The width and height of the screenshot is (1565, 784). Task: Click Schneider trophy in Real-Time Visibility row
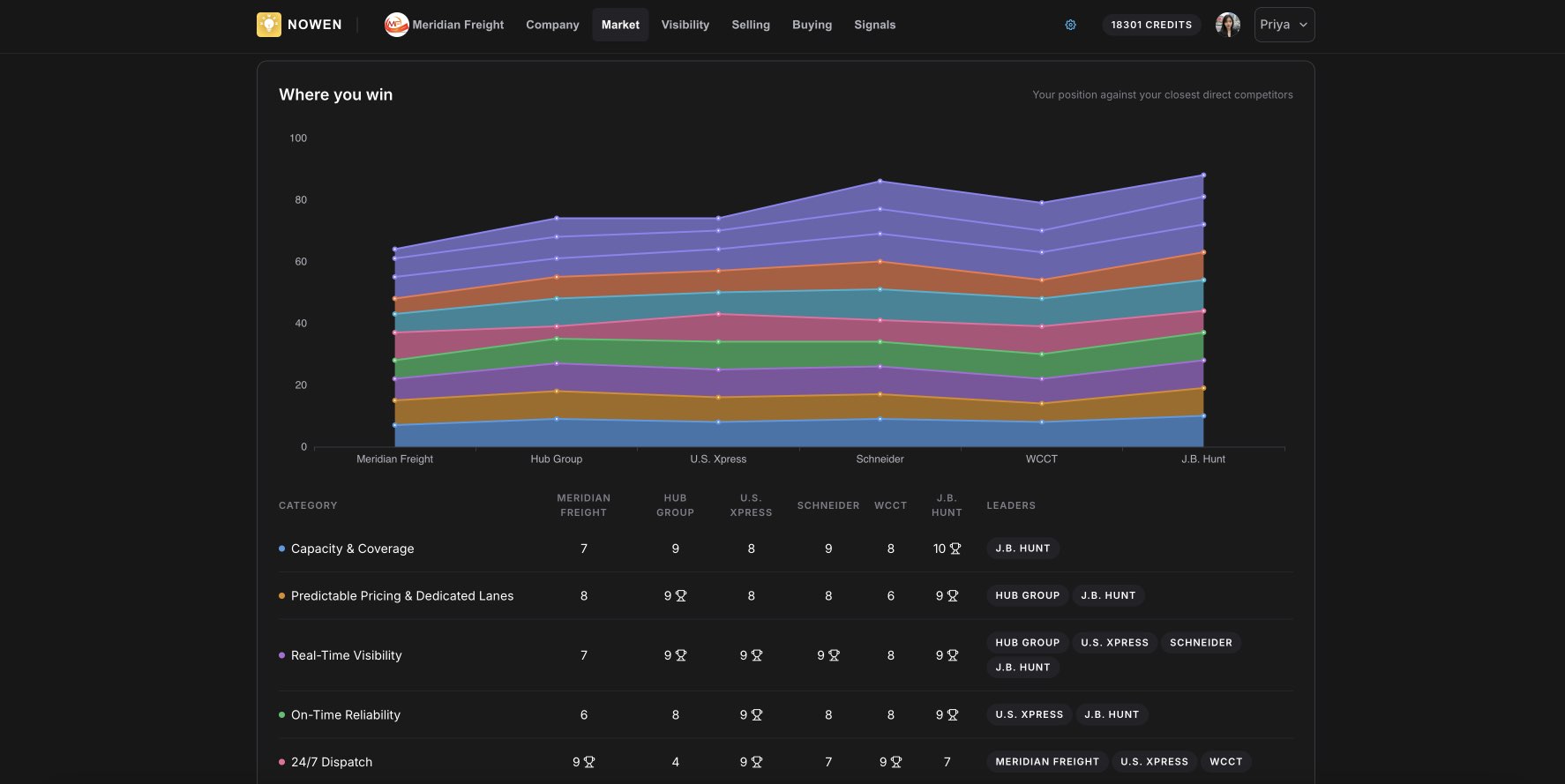pos(834,655)
